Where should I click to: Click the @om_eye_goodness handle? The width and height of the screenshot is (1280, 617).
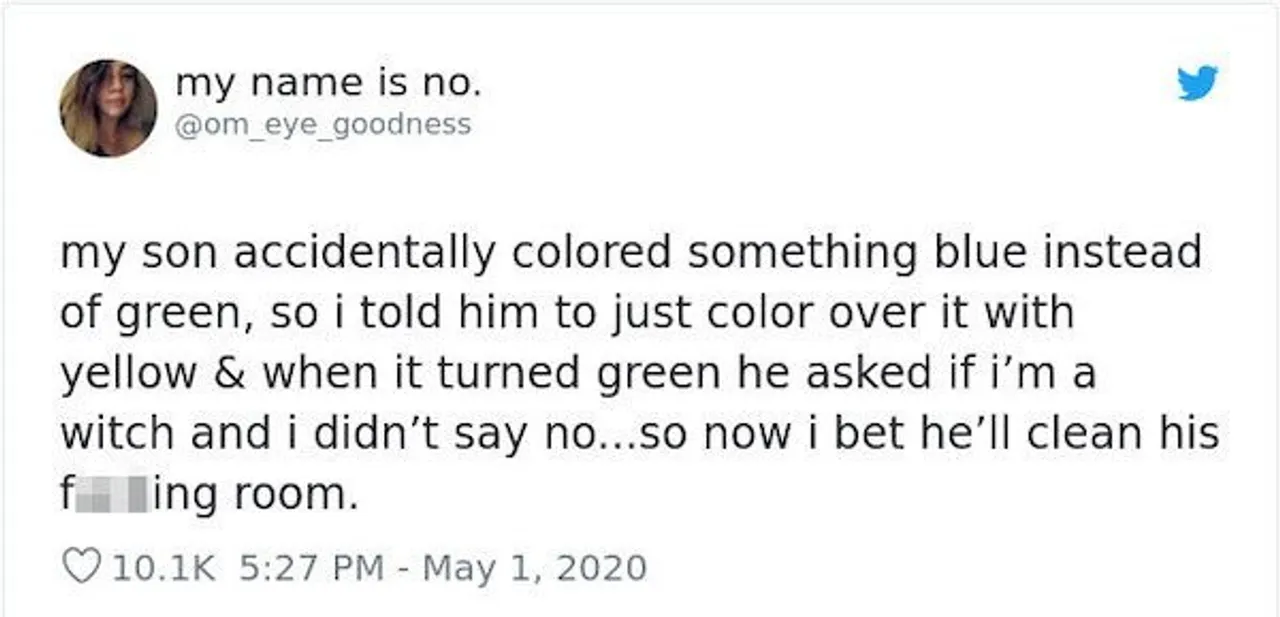pos(323,124)
